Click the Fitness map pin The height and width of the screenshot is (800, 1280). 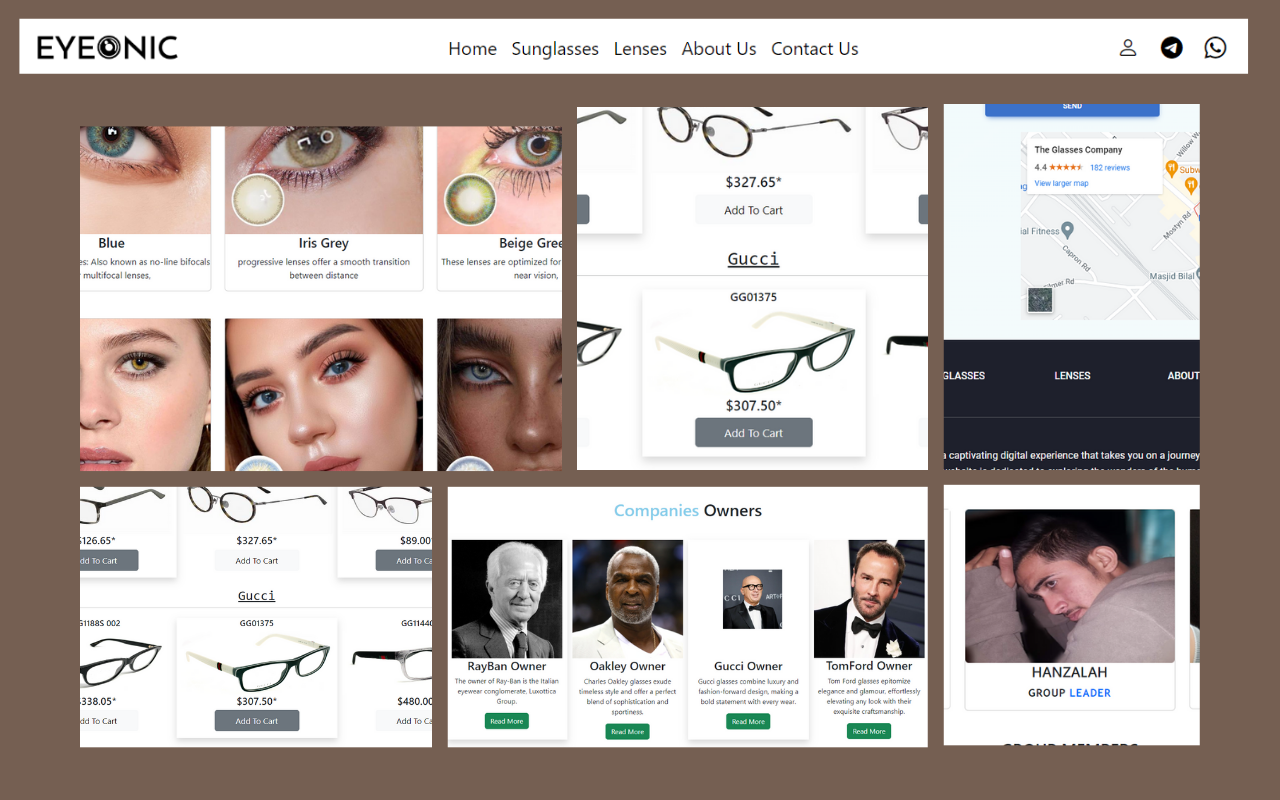tap(1067, 230)
